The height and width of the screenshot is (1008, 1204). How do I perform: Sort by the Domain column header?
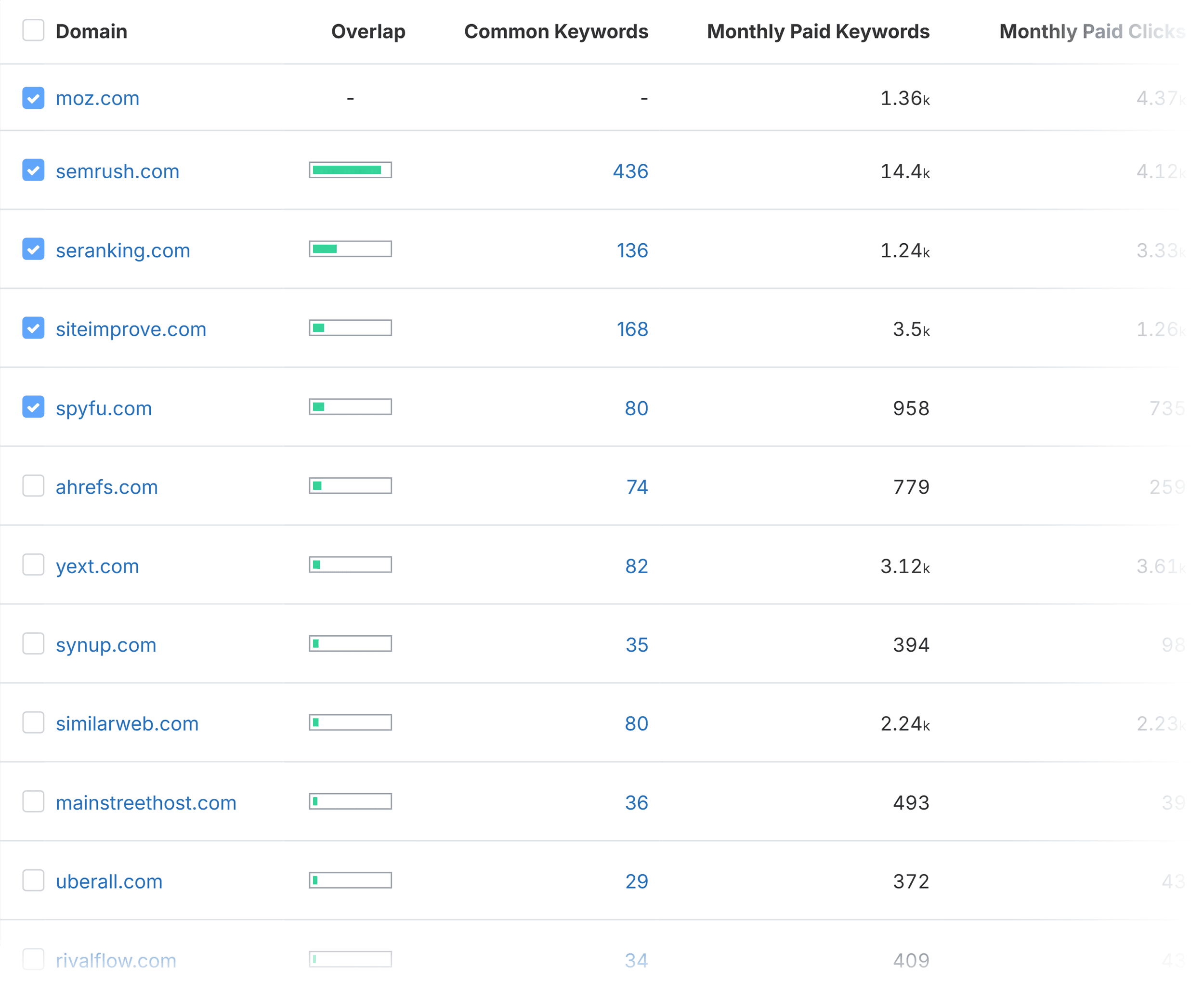[92, 31]
